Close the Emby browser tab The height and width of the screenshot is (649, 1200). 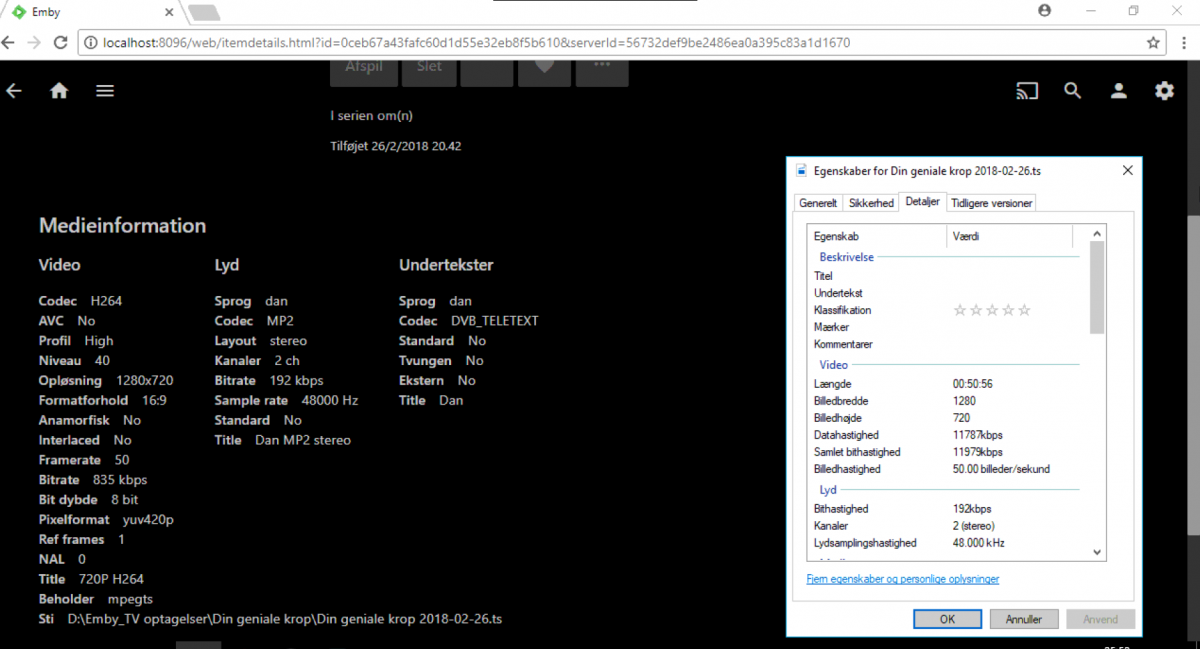pyautogui.click(x=168, y=12)
